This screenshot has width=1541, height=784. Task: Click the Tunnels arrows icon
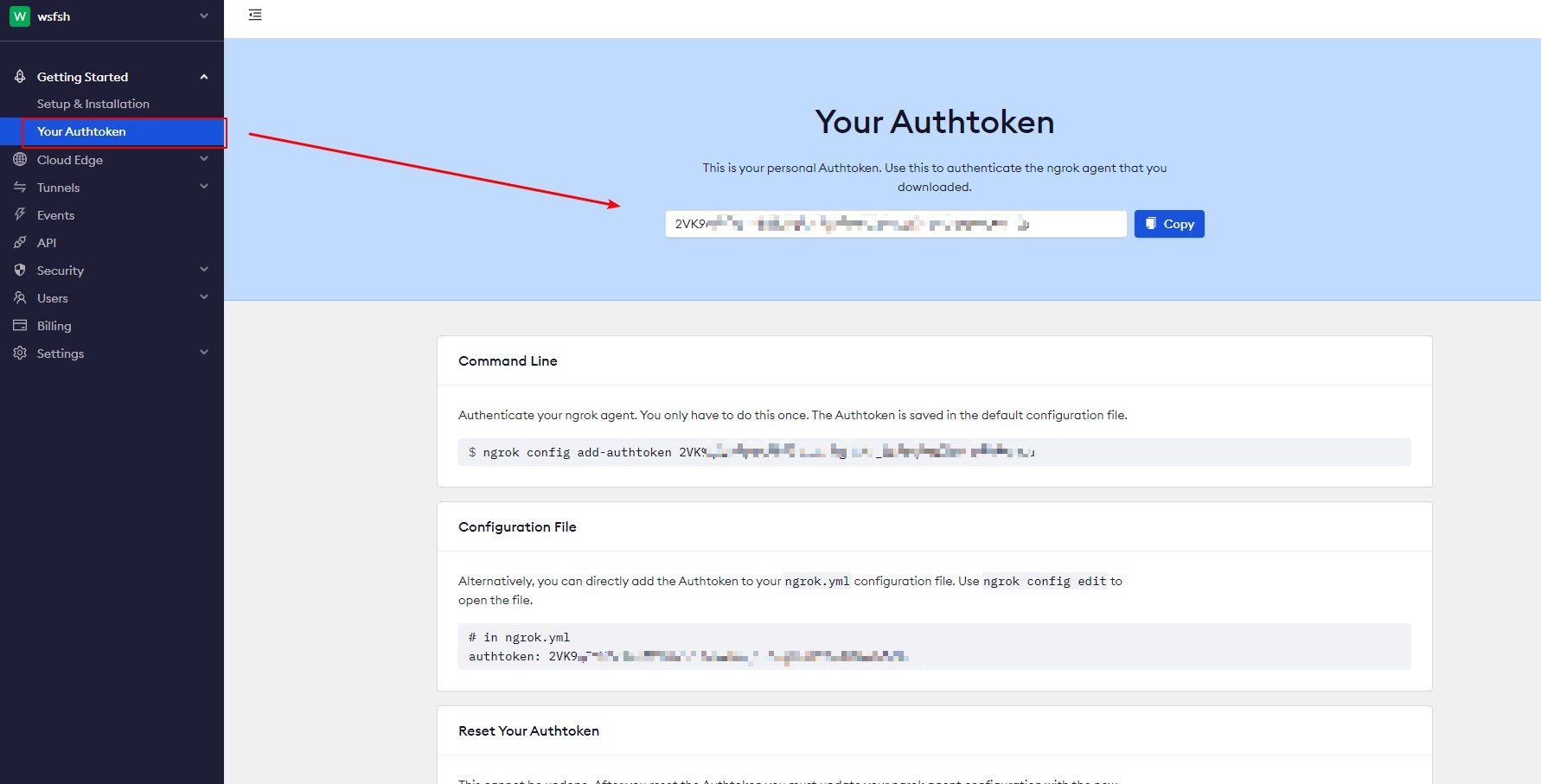coord(20,188)
